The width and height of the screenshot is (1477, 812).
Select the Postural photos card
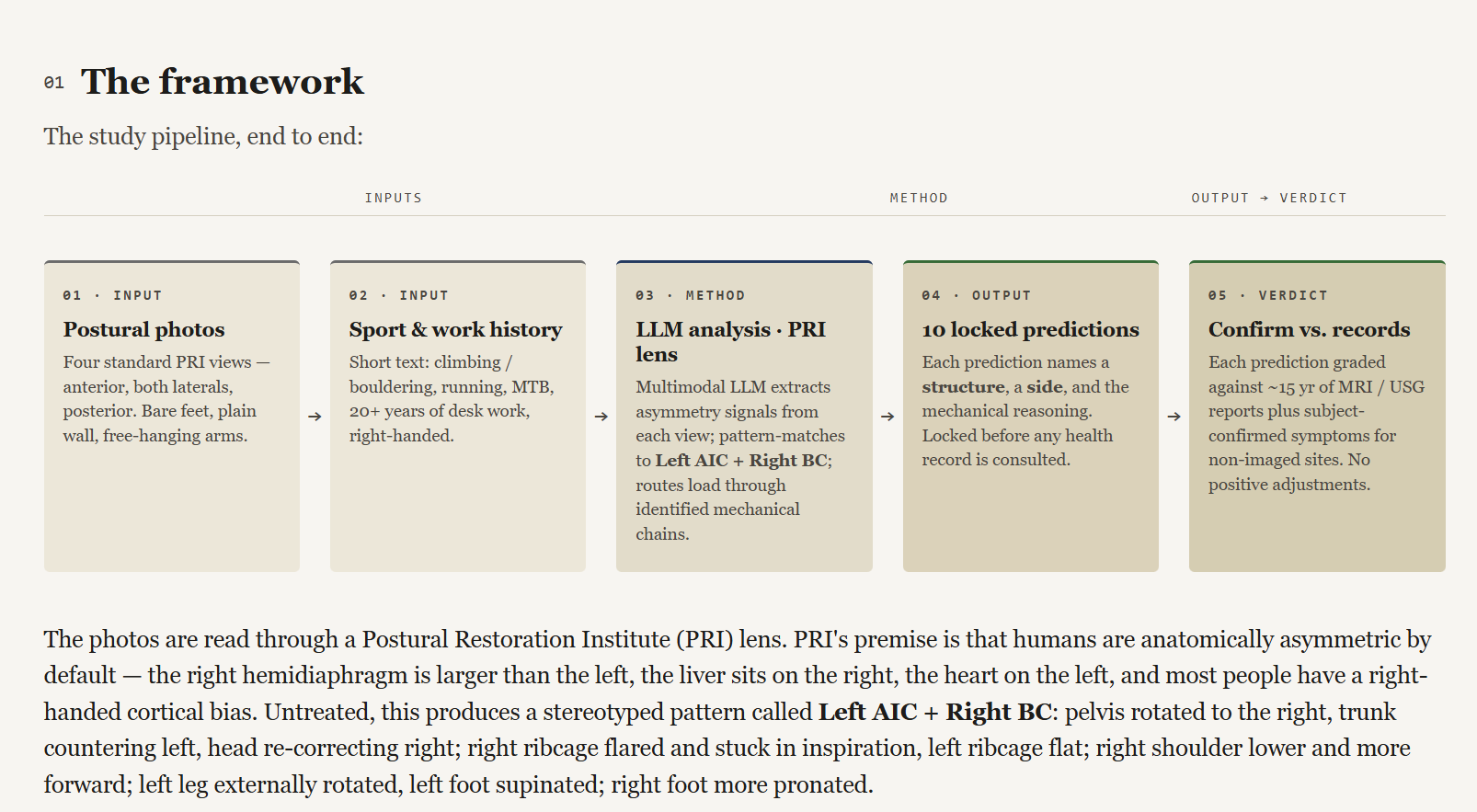click(172, 416)
